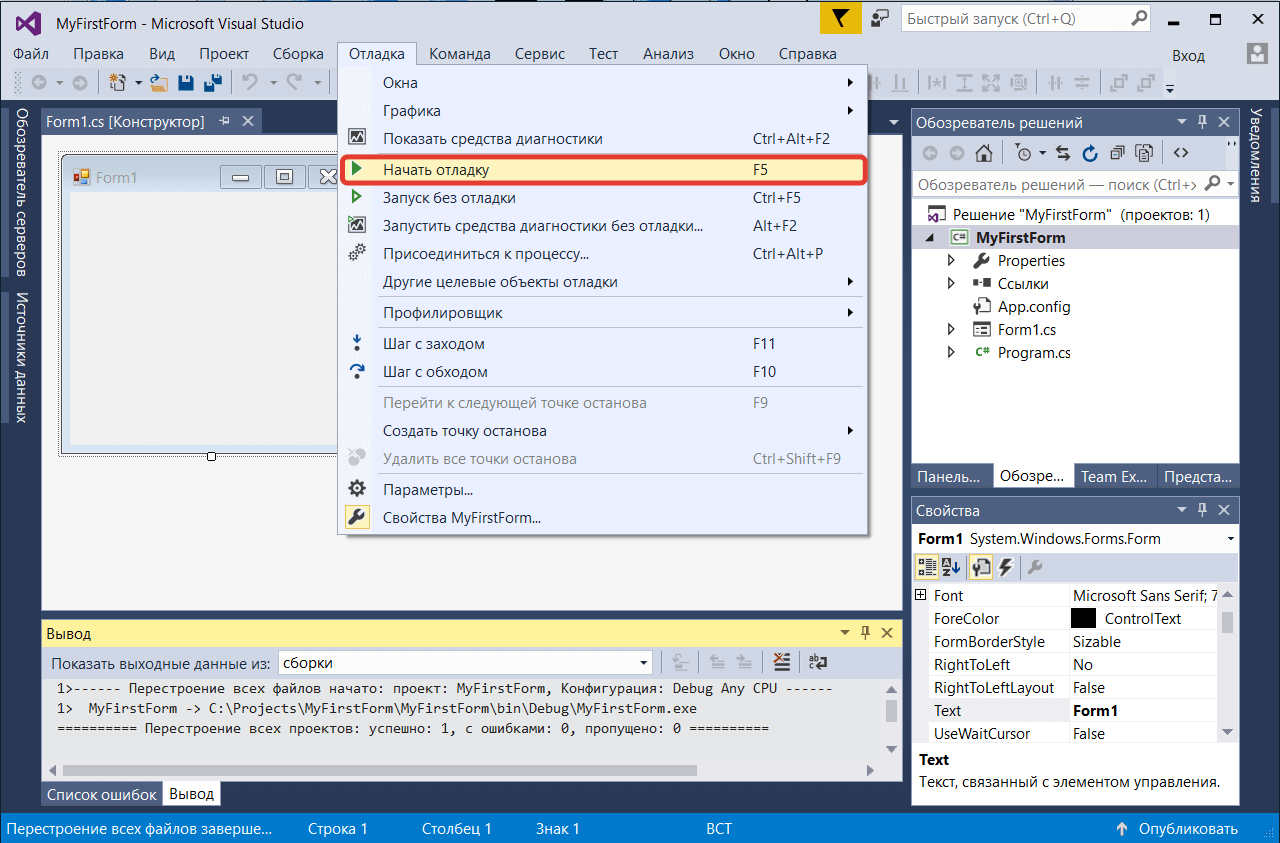Open the Уведомления side tab
1280x843 pixels.
pos(1256,154)
